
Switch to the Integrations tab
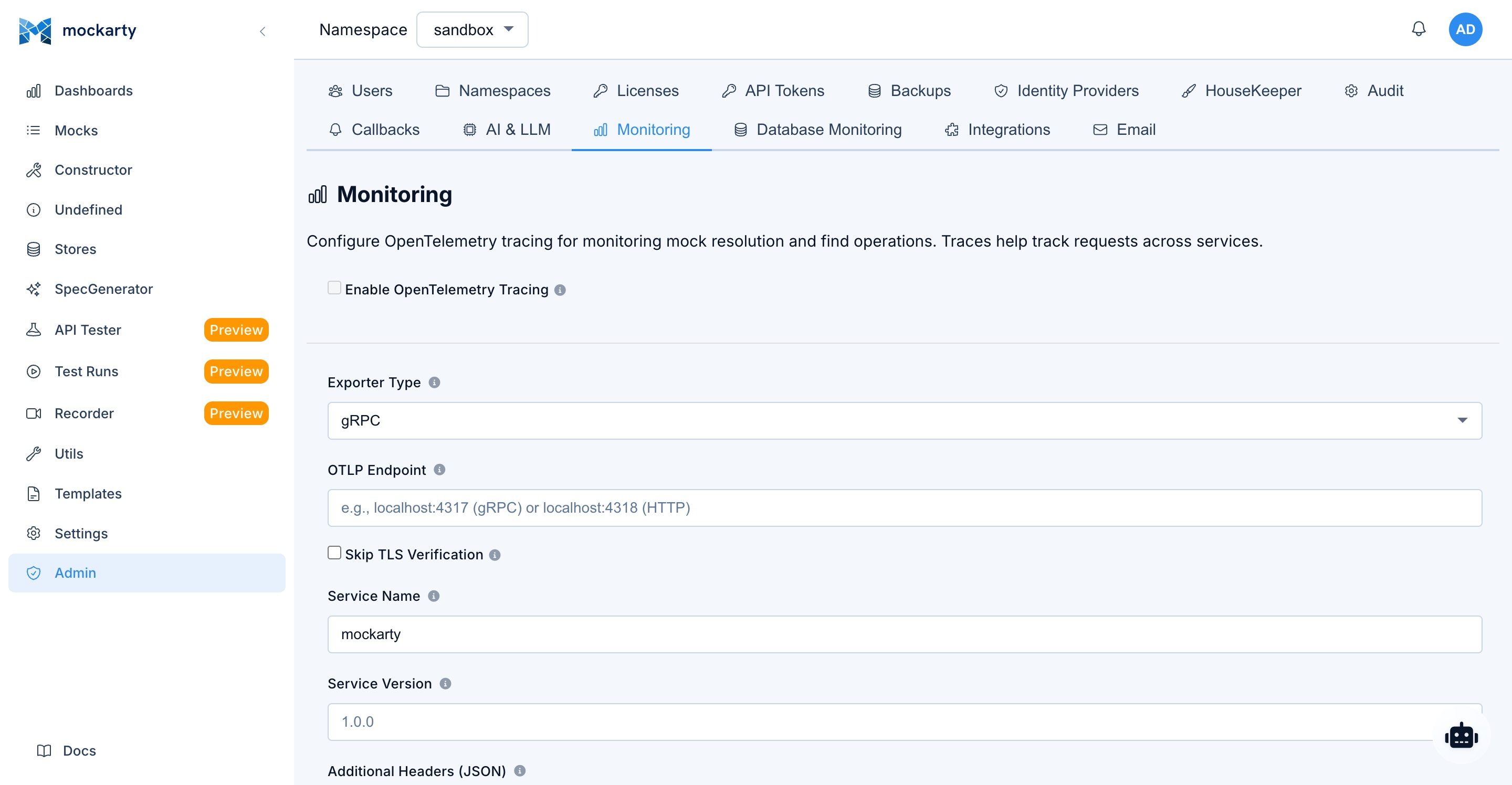[x=997, y=130]
